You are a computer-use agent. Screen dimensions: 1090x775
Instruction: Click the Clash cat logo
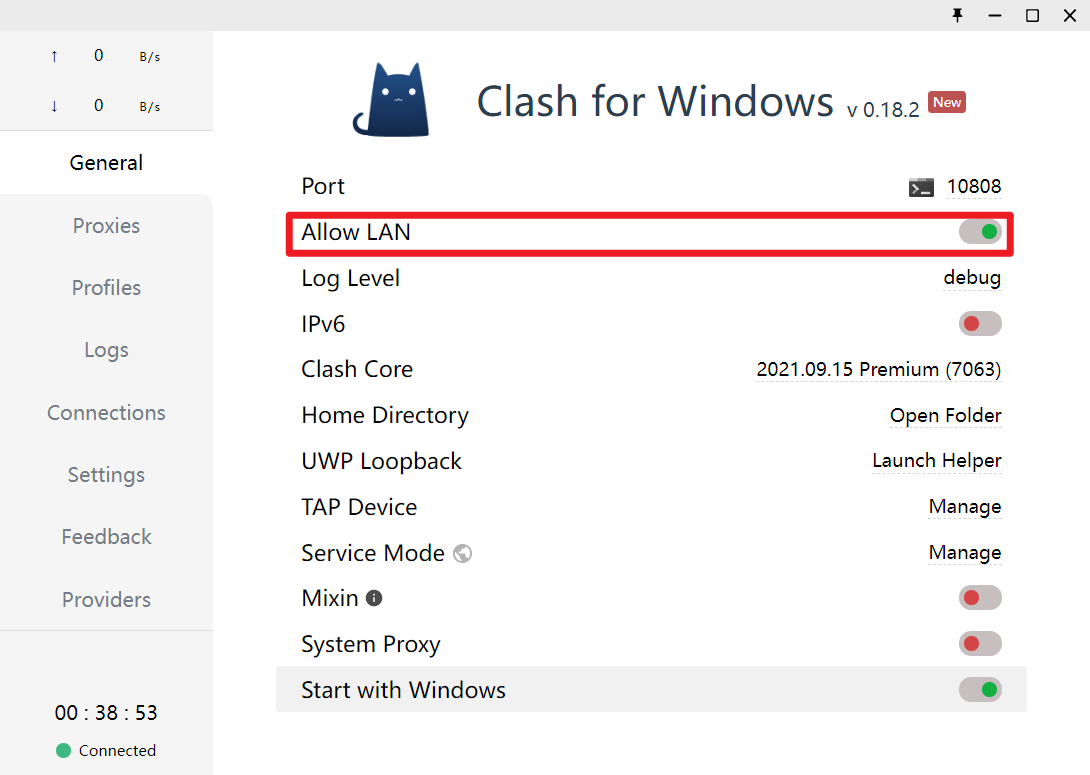click(391, 99)
